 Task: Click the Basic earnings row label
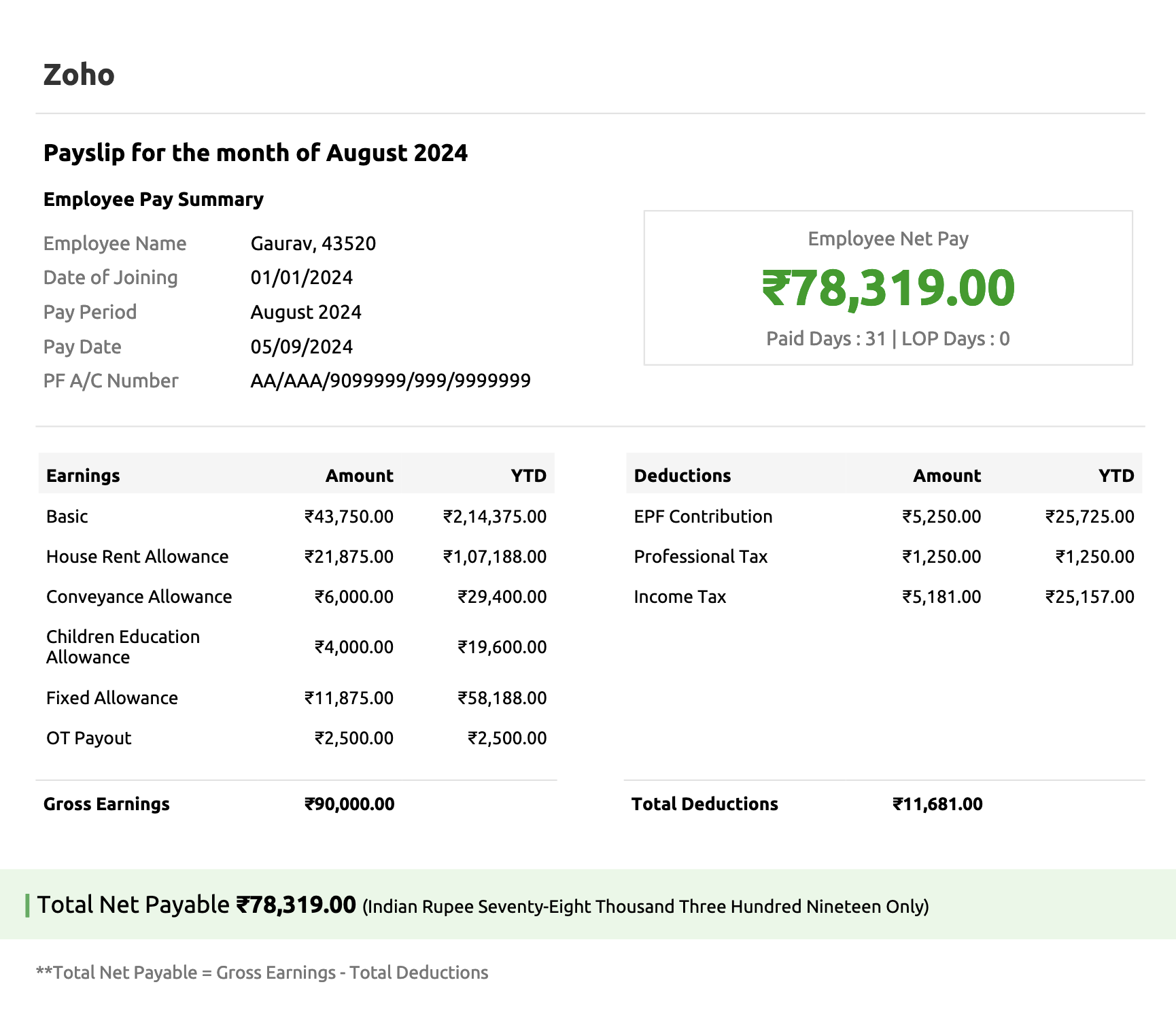(67, 517)
